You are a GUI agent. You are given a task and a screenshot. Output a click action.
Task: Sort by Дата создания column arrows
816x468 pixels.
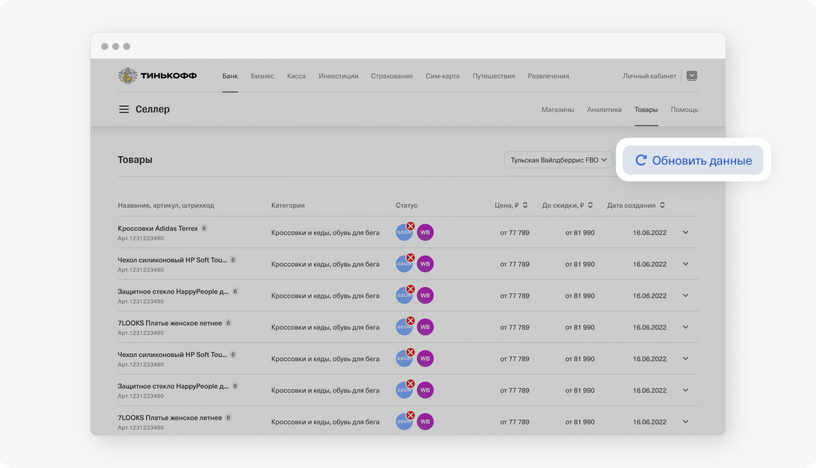pyautogui.click(x=662, y=205)
